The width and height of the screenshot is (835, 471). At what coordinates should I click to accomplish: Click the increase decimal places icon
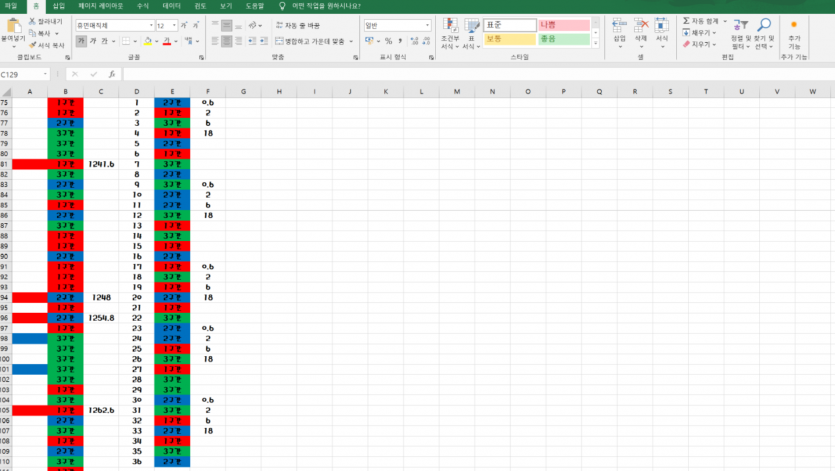click(414, 41)
